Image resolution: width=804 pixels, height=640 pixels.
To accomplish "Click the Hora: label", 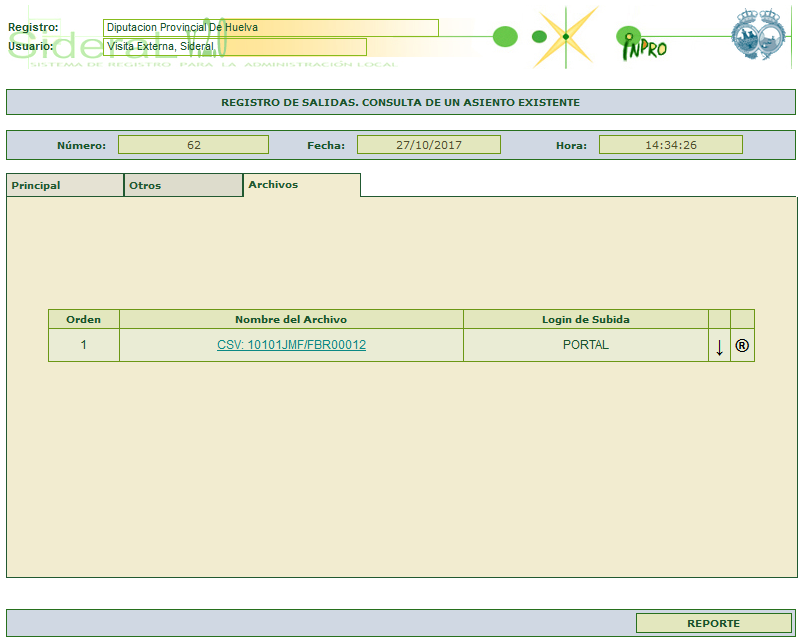I will pos(572,145).
